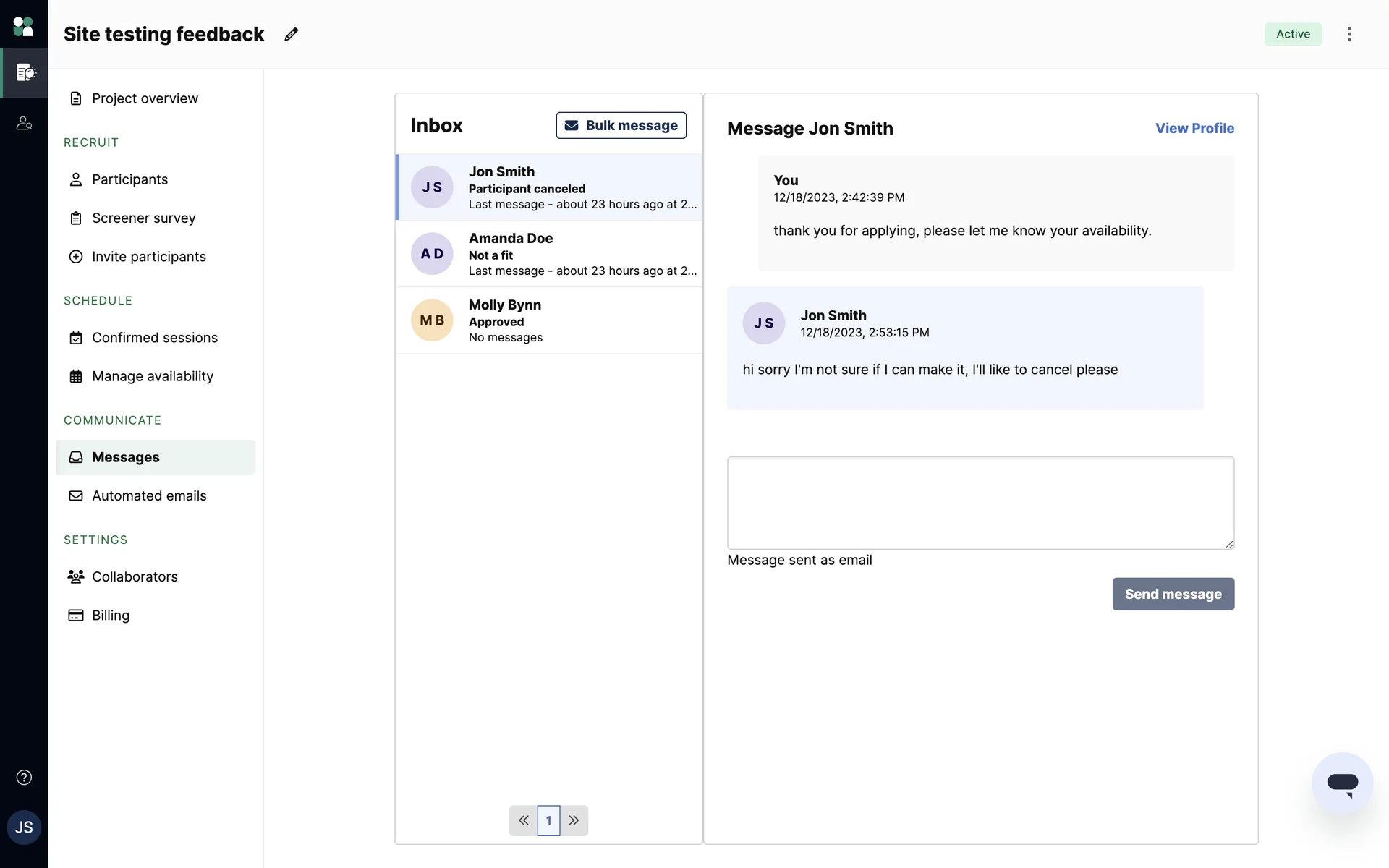Select page 1 in pagination
The image size is (1389, 868).
point(548,820)
